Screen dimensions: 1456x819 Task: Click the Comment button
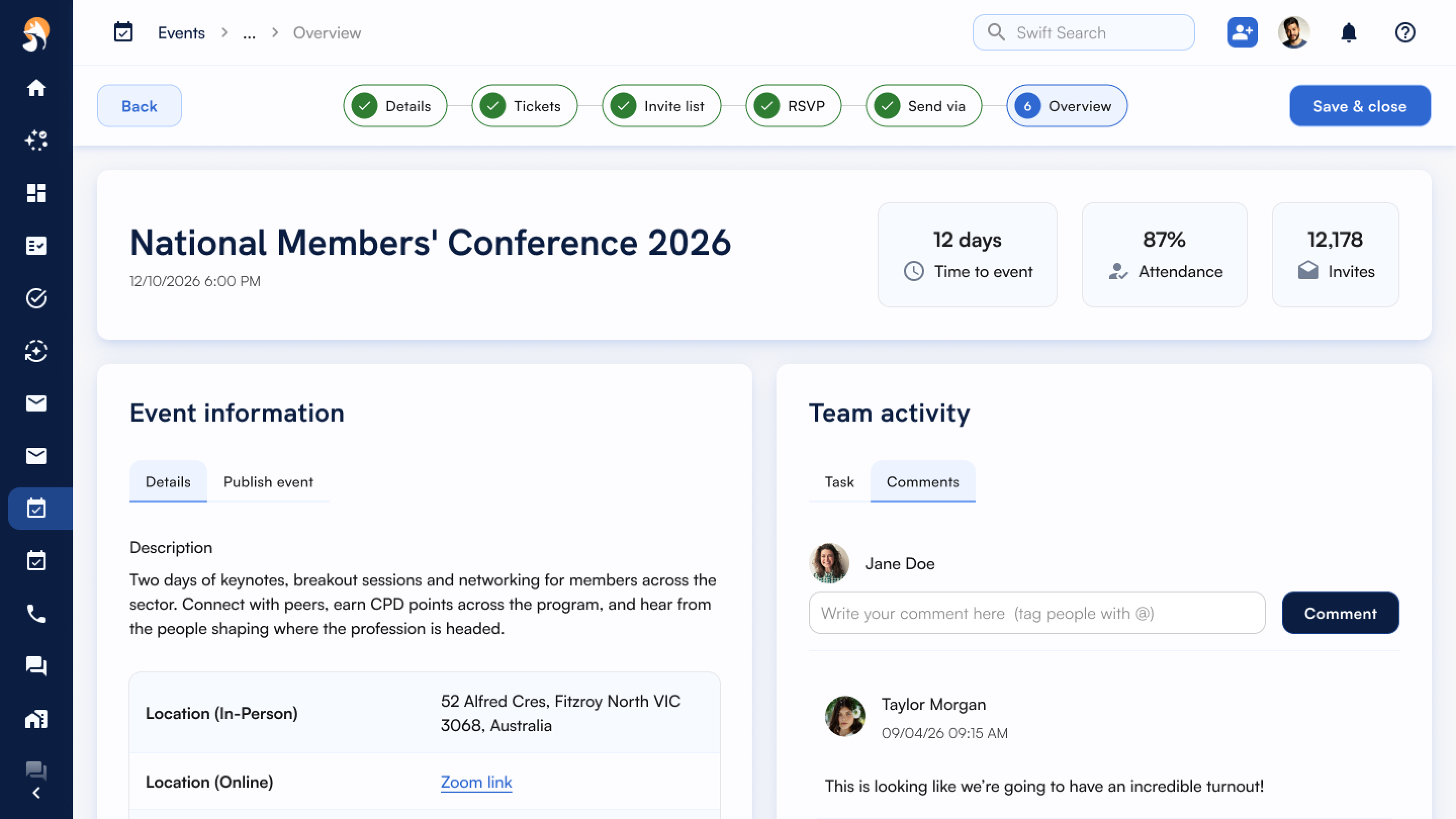click(x=1340, y=613)
